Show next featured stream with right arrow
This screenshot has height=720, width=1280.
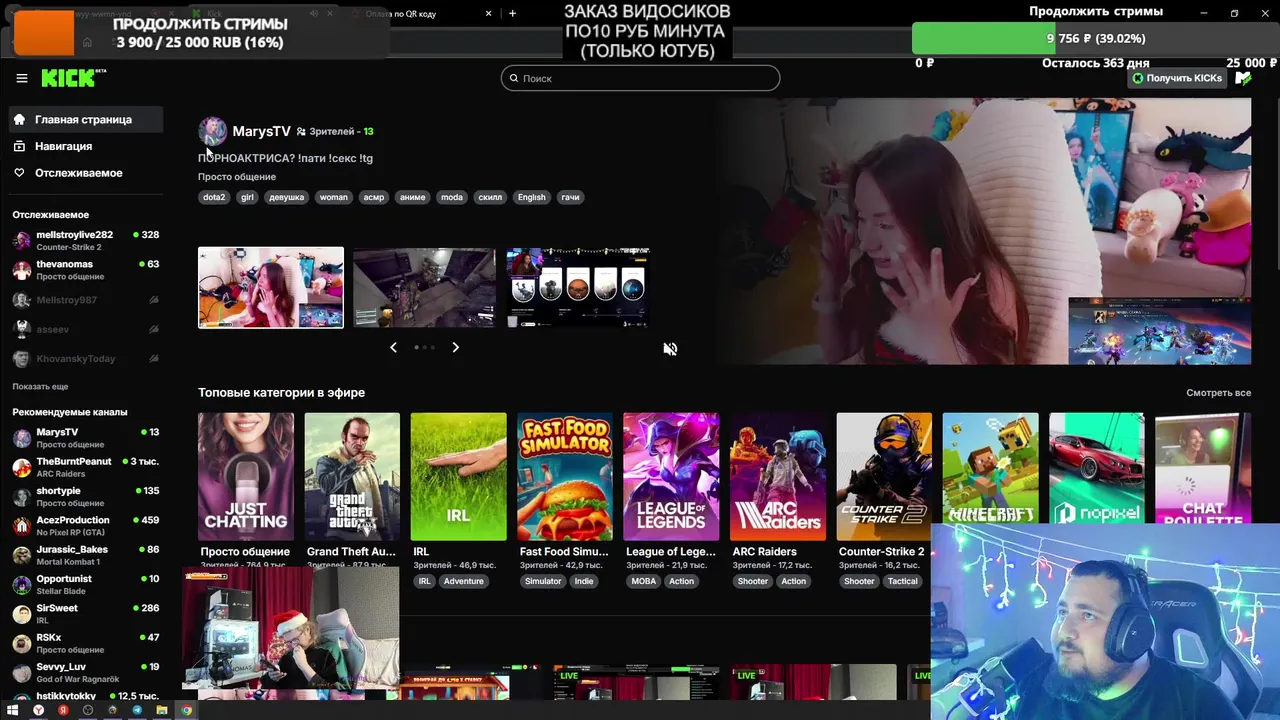click(x=455, y=347)
